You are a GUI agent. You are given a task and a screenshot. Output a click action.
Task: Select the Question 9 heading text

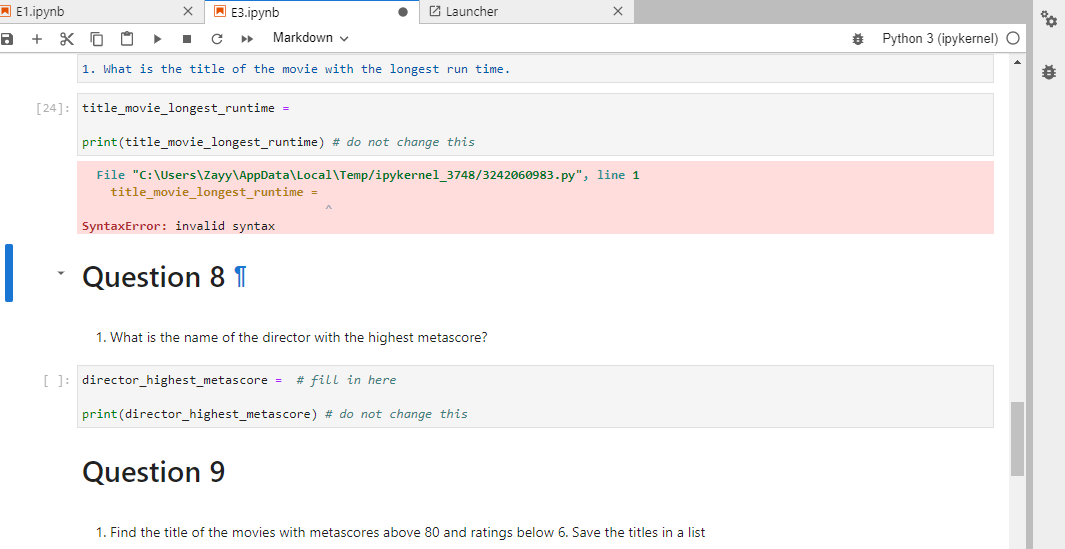pos(154,472)
